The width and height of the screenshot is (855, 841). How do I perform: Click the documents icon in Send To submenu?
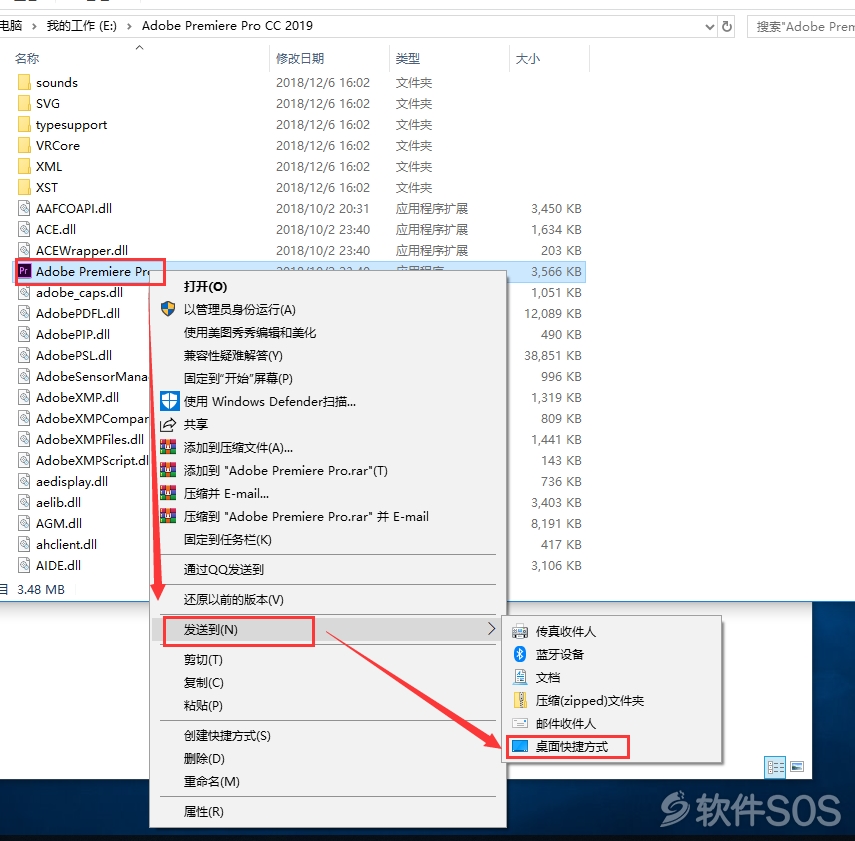click(x=520, y=677)
